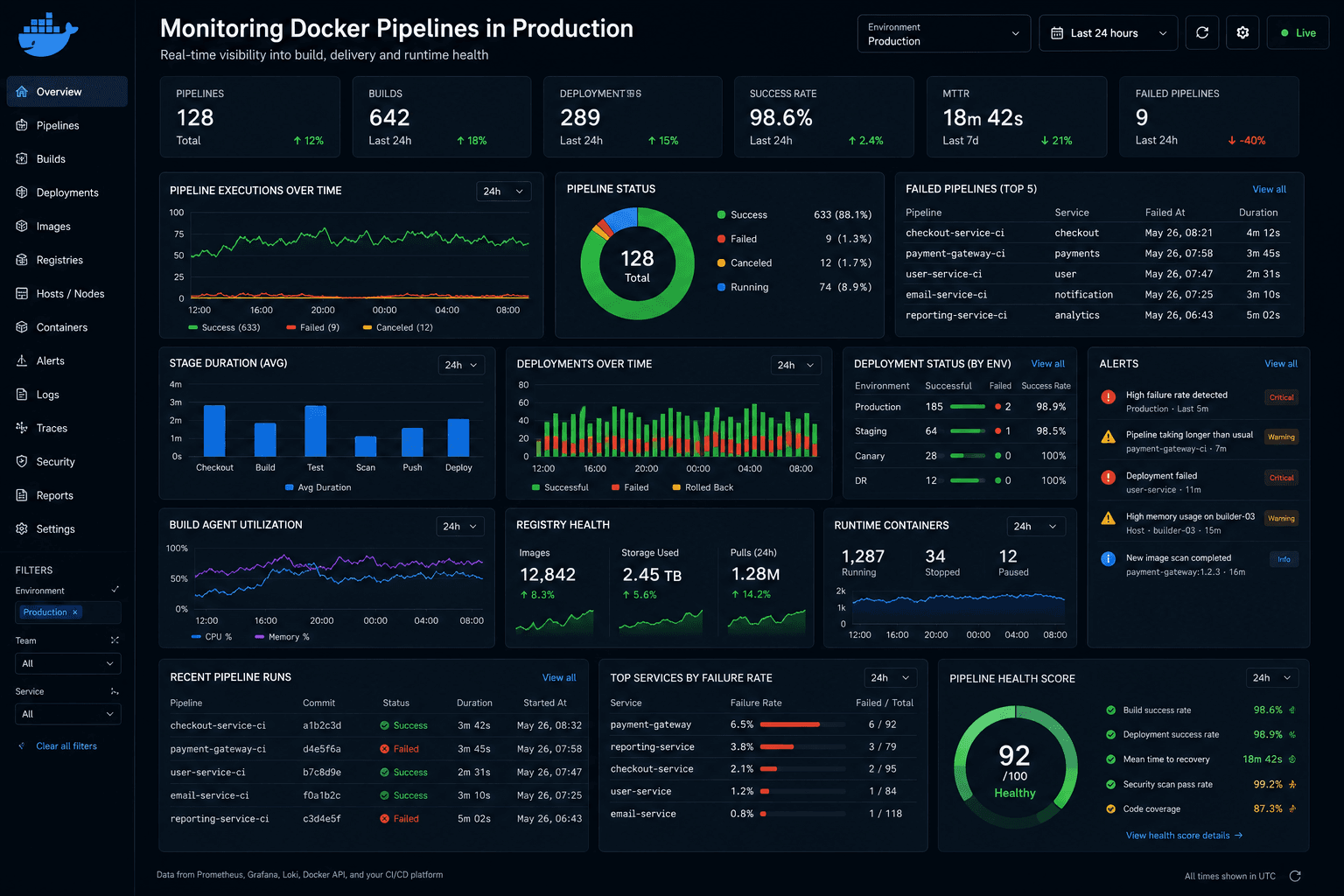Click the Images sidebar icon

click(22, 226)
